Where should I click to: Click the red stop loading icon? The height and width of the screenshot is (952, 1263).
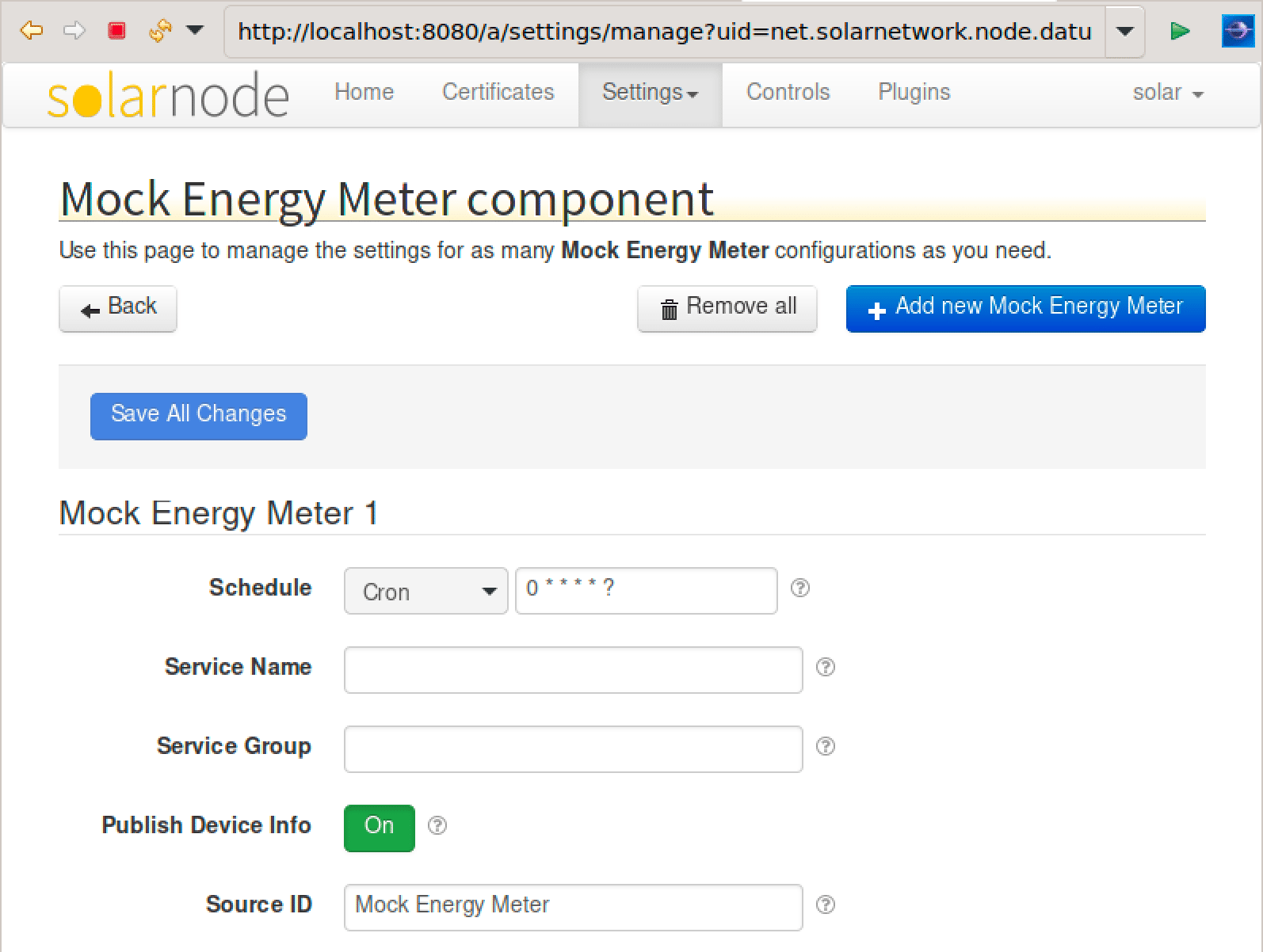point(117,32)
